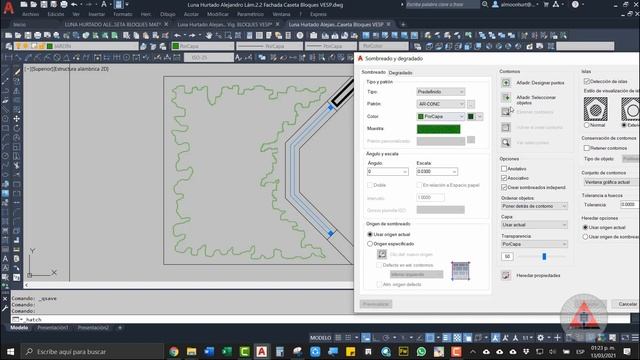
Task: Toggle the Anotativo checkbox
Action: point(504,169)
